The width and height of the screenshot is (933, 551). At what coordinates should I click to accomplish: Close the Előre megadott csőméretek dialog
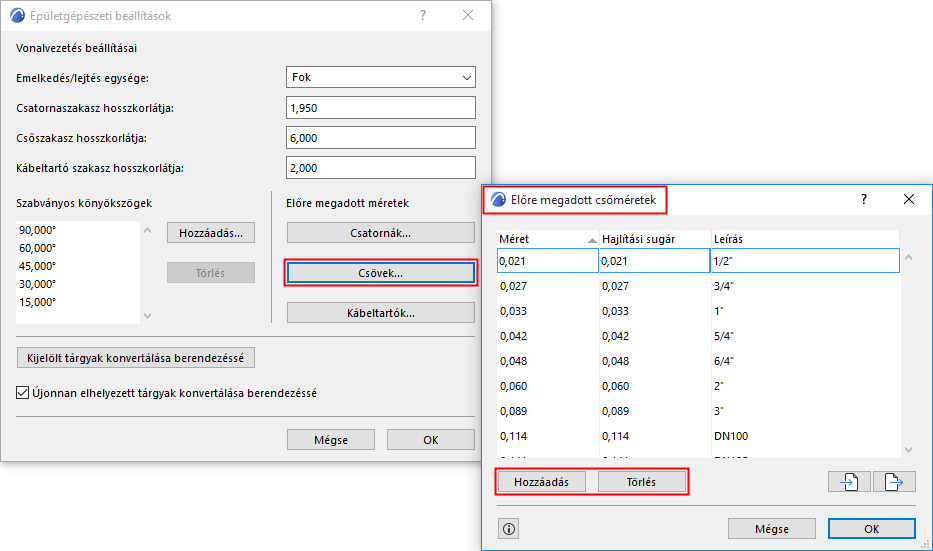coord(909,199)
